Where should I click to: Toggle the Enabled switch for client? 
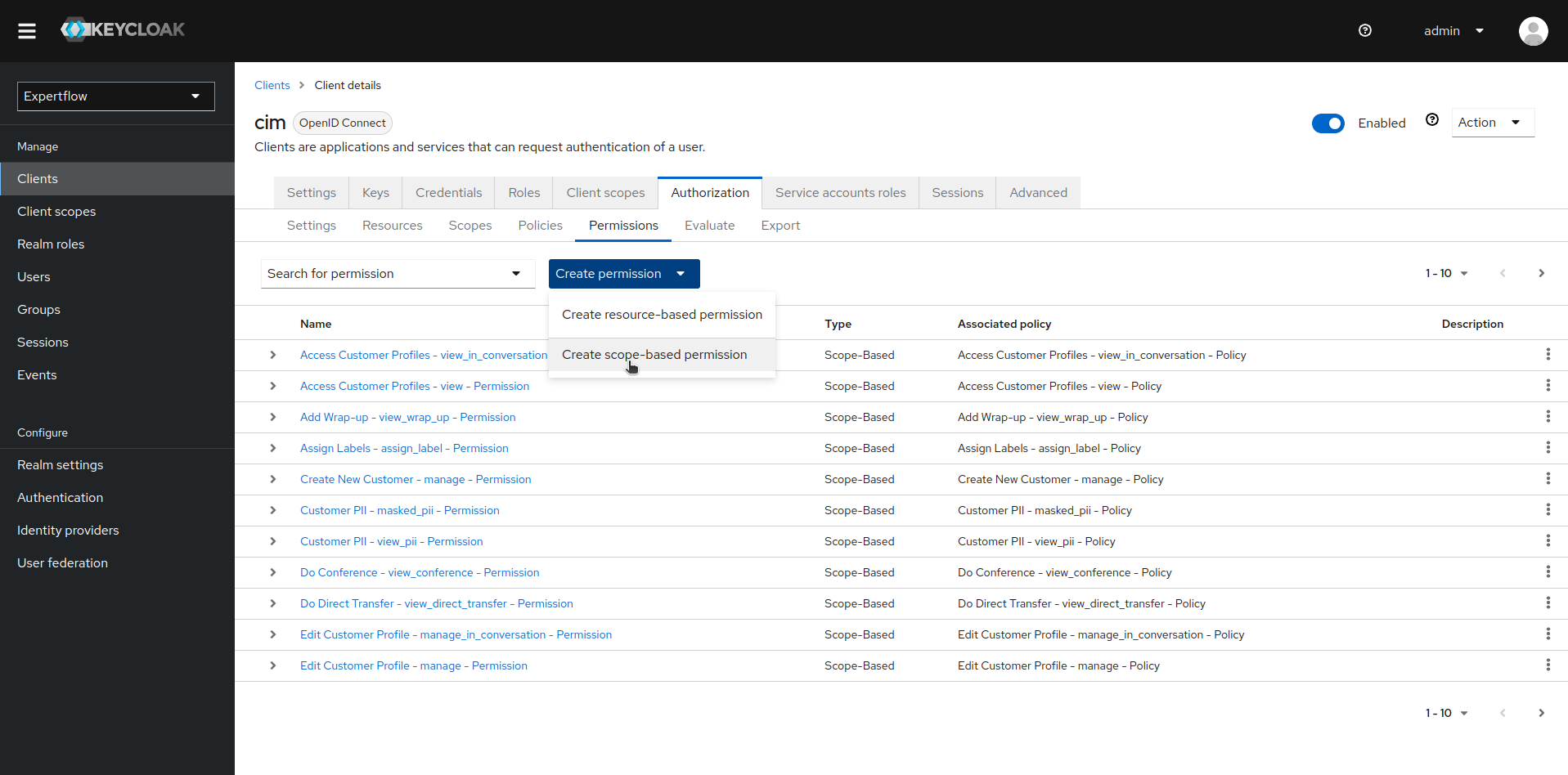tap(1328, 123)
